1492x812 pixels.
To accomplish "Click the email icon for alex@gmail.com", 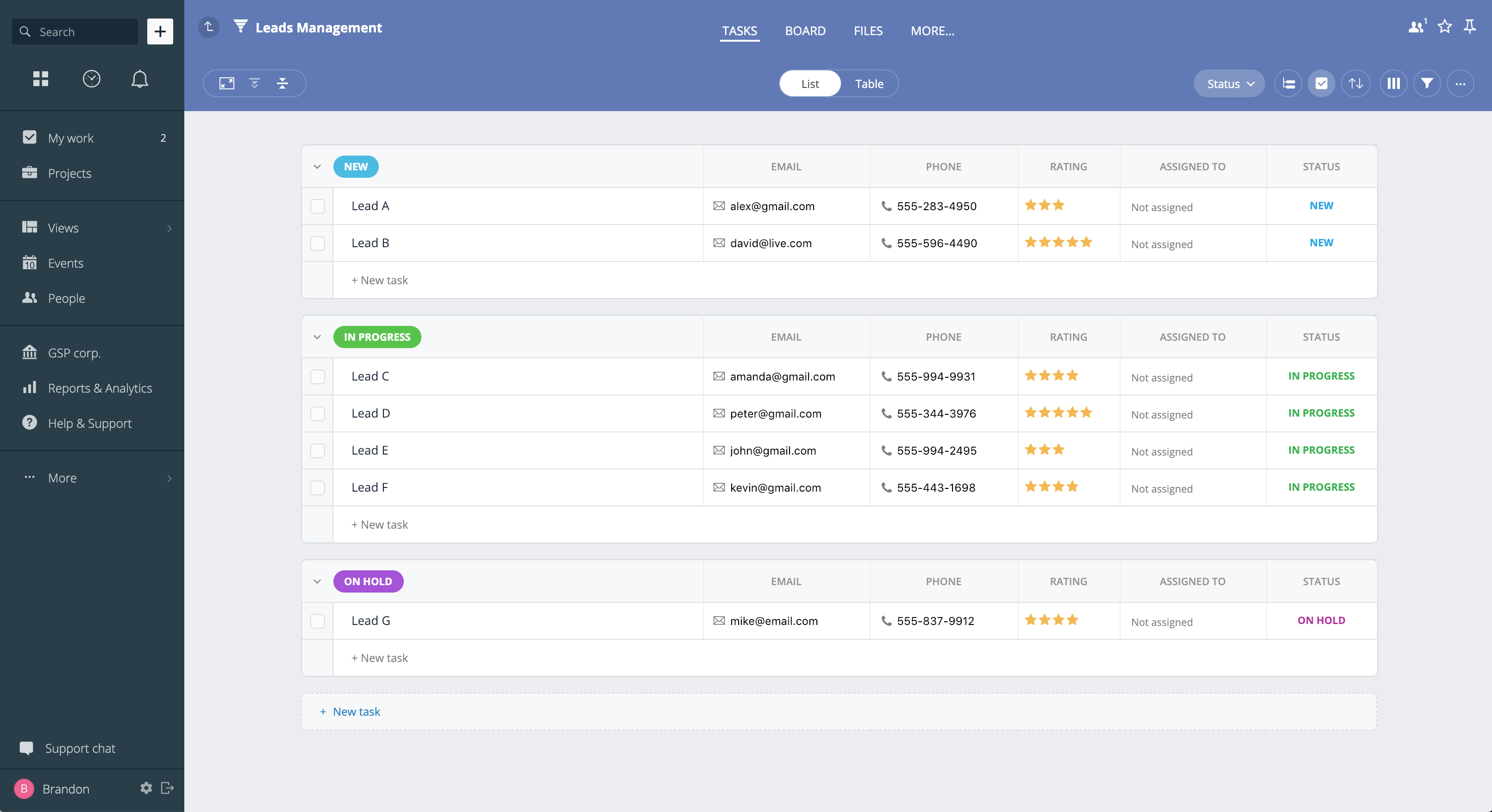I will [719, 206].
